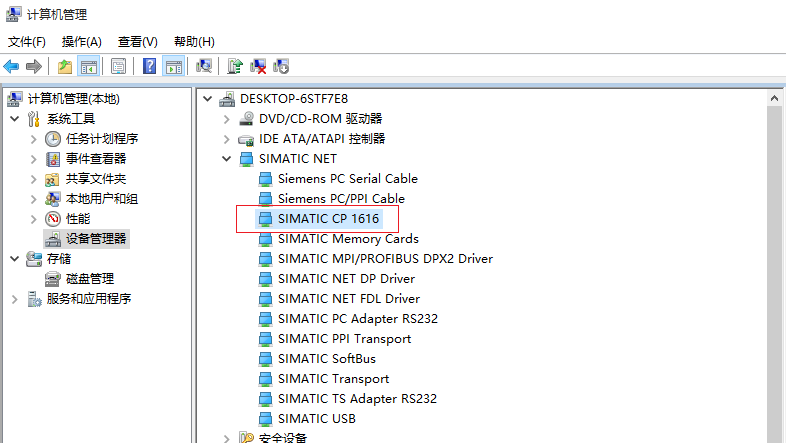The image size is (786, 443).
Task: Select SIMATIC SoftBus device
Action: click(x=327, y=359)
